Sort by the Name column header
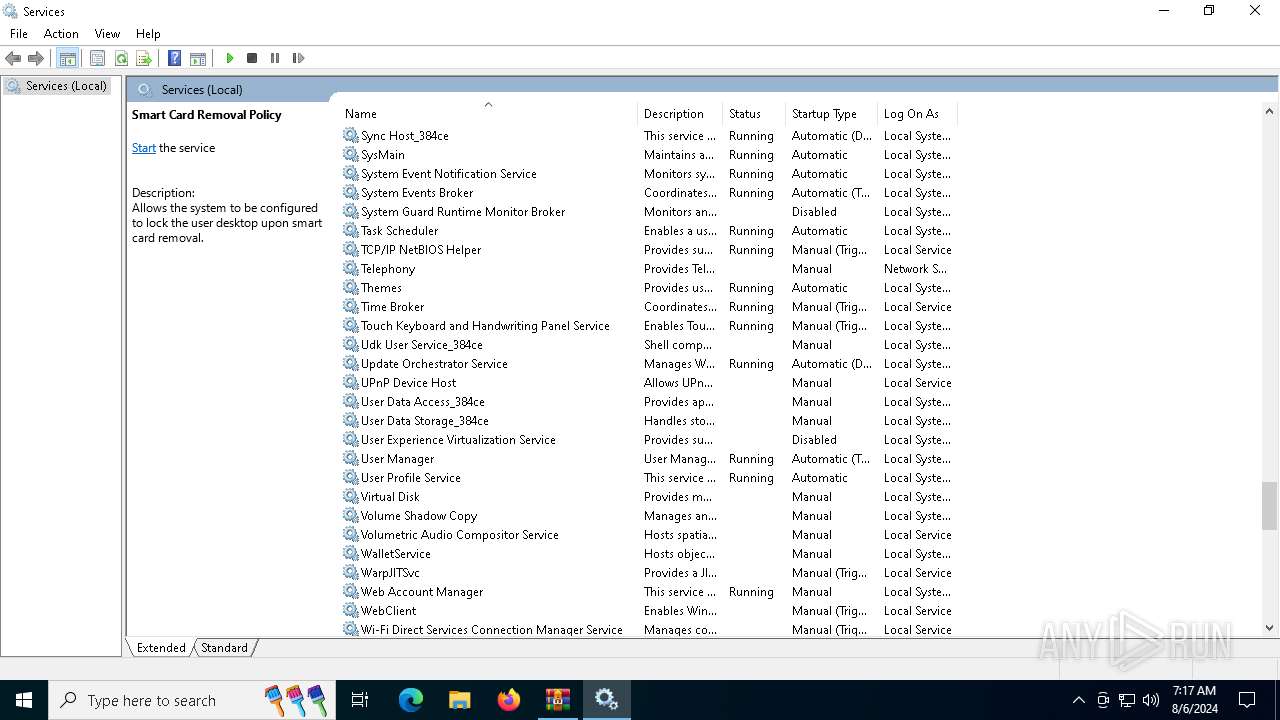 [488, 114]
